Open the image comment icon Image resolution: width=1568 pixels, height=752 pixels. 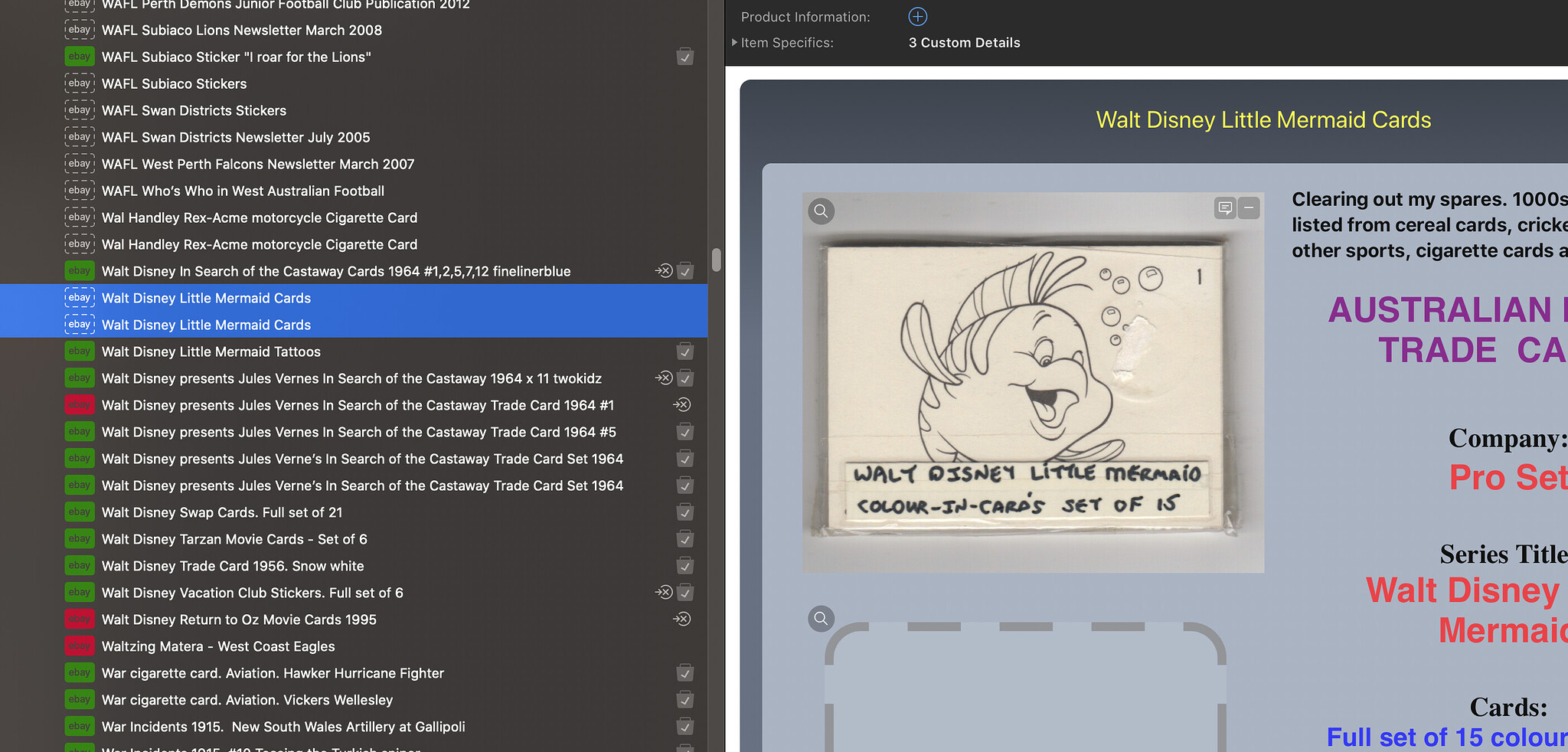1225,208
